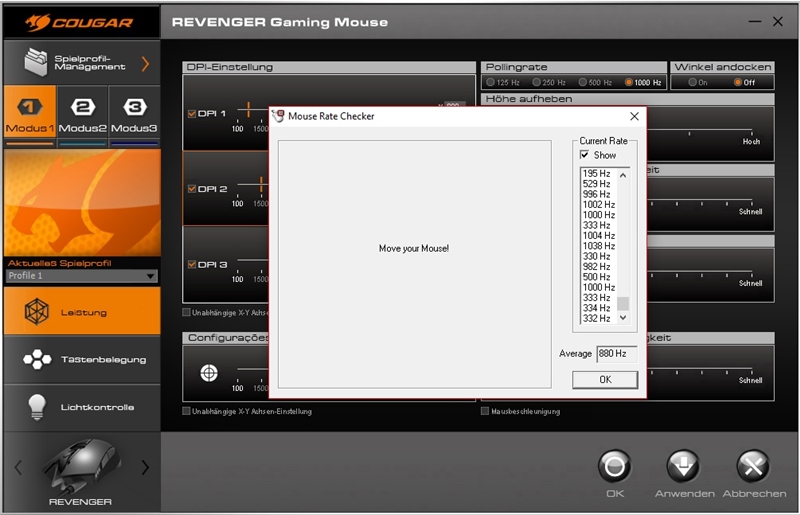
Task: Click the Höhe aufheben slider near Hoch
Action: tap(751, 132)
